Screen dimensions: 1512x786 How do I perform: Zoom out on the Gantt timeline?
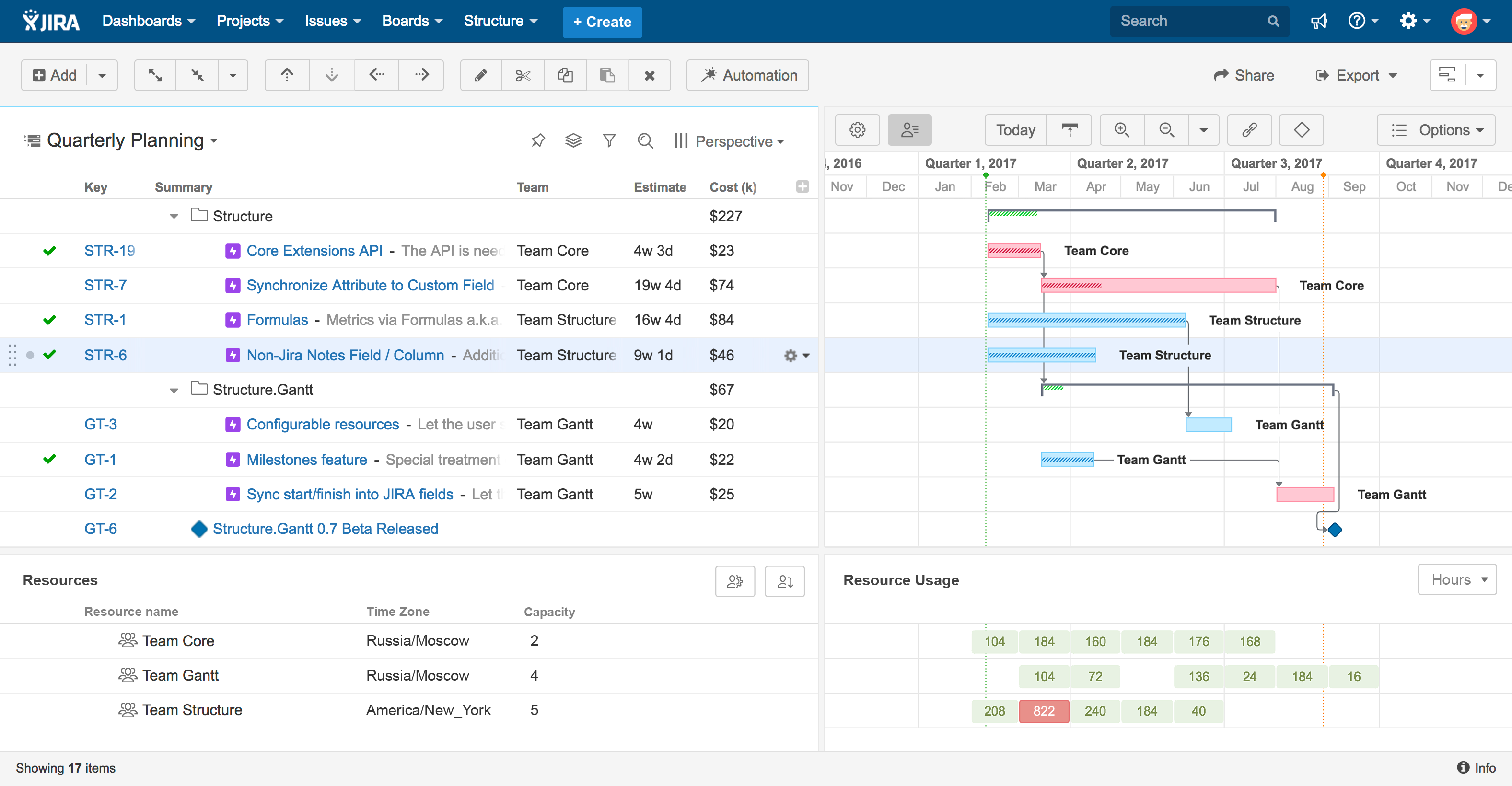(x=1167, y=130)
